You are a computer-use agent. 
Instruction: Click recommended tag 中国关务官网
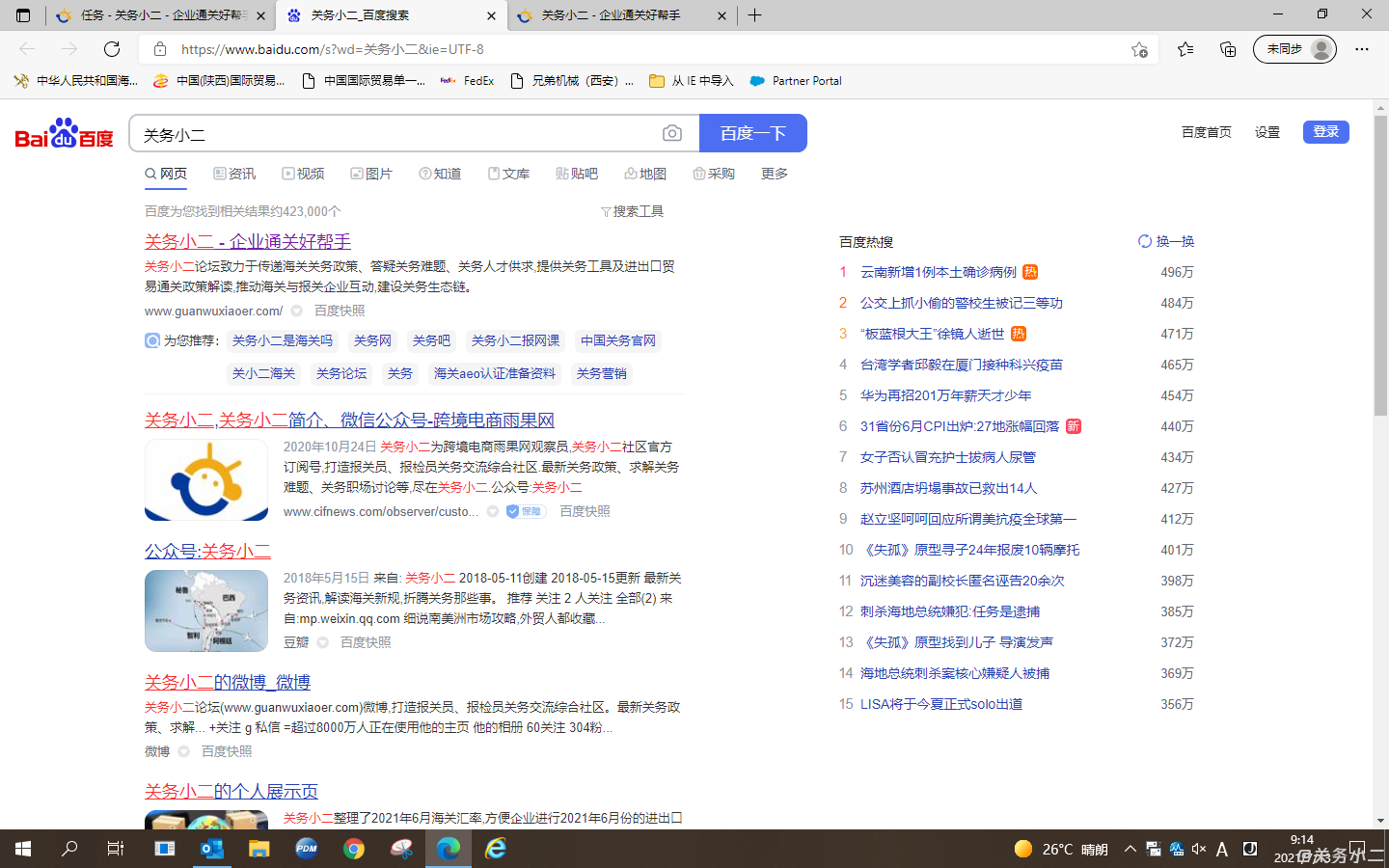click(618, 340)
